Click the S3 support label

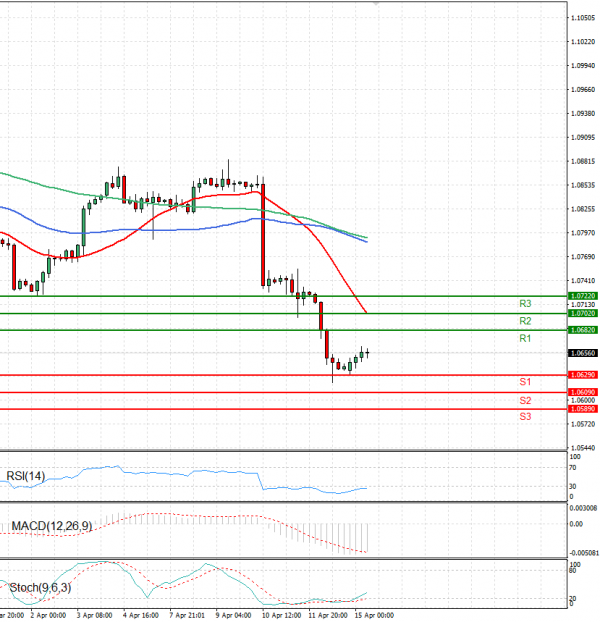pos(524,415)
